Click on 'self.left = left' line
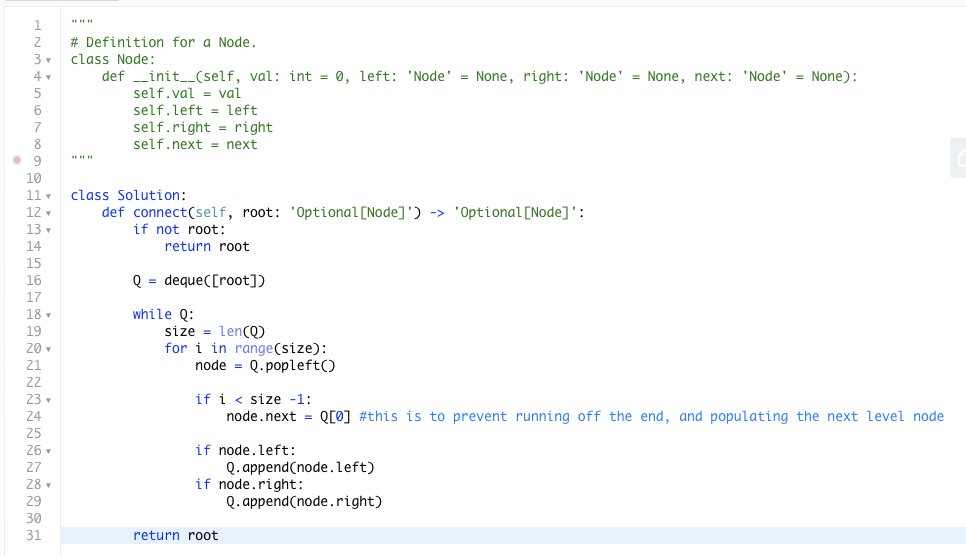 click(x=195, y=110)
